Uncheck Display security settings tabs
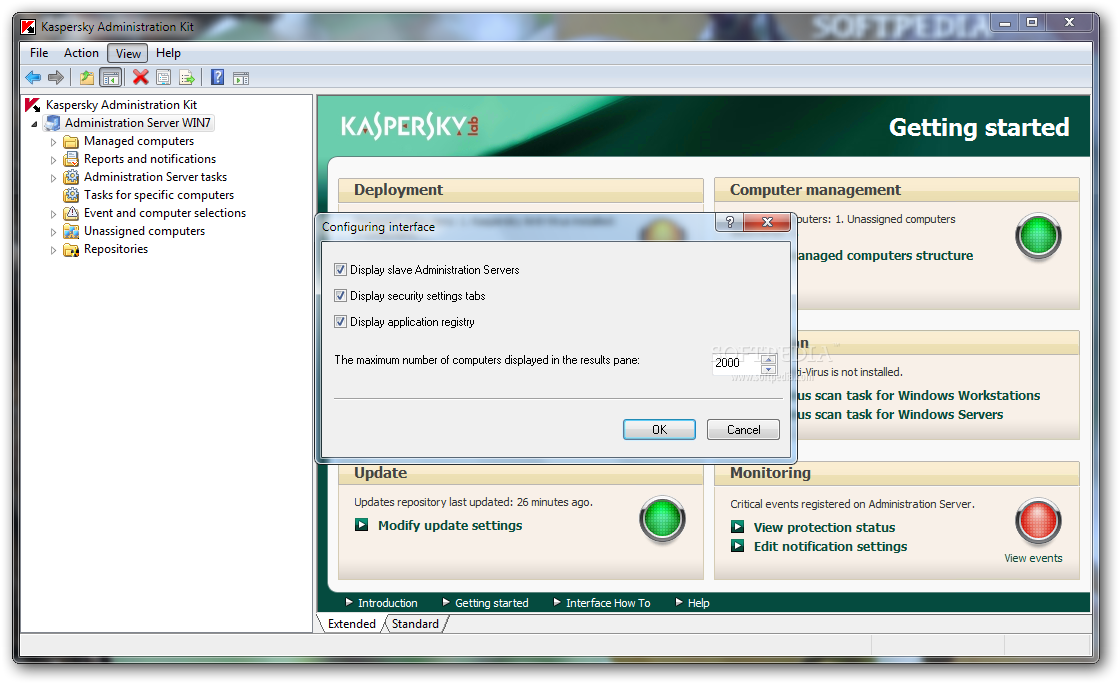This screenshot has height=684, width=1120. point(340,296)
